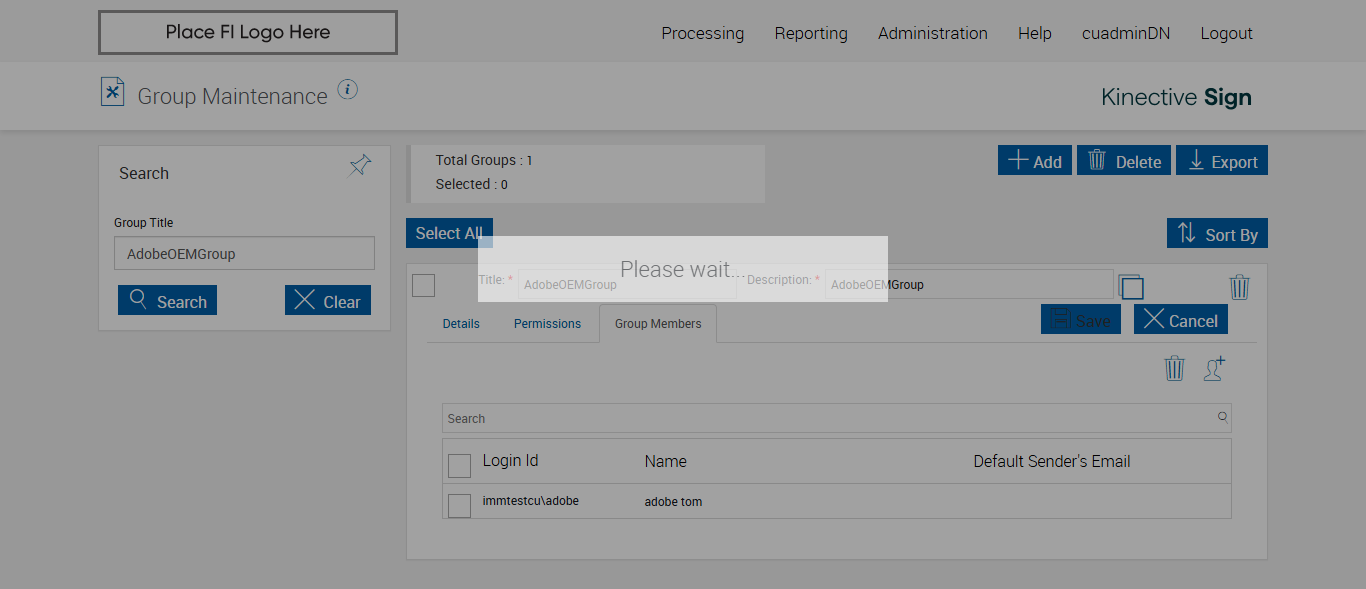The height and width of the screenshot is (589, 1366).
Task: Pin the Search panel with pushpin icon
Action: pyautogui.click(x=360, y=166)
